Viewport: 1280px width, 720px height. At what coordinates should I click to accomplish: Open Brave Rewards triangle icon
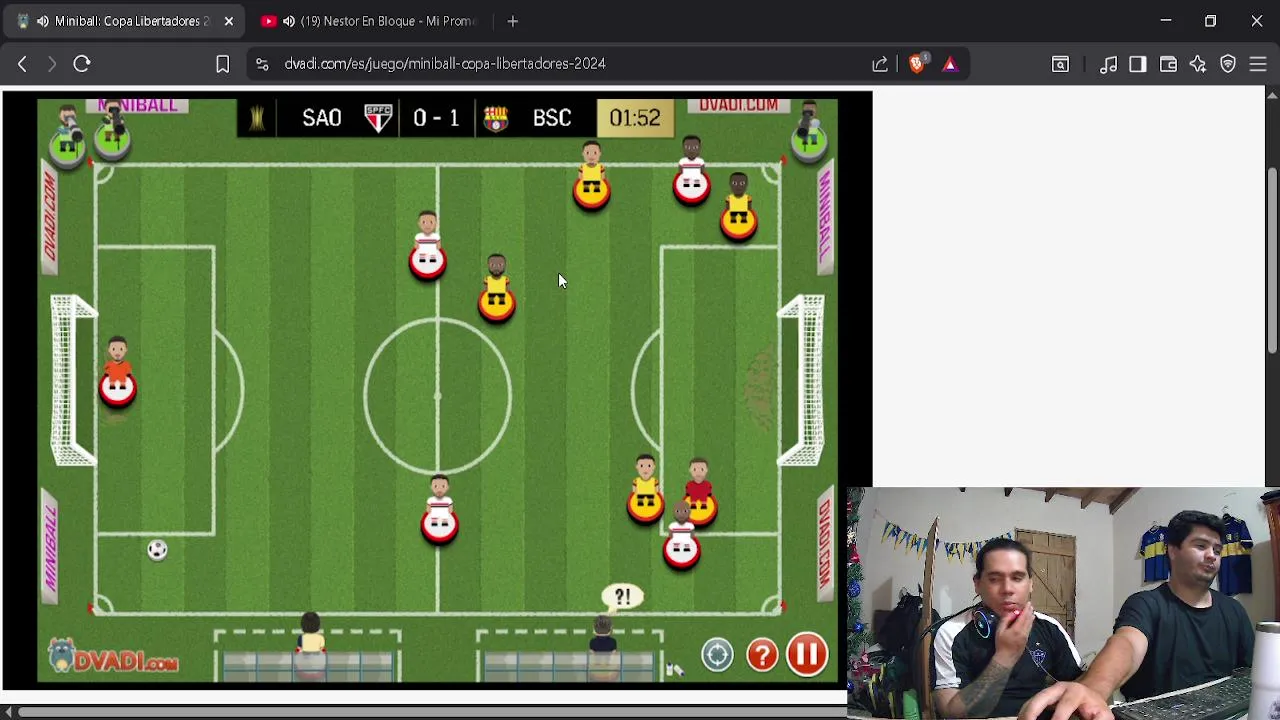pos(950,64)
